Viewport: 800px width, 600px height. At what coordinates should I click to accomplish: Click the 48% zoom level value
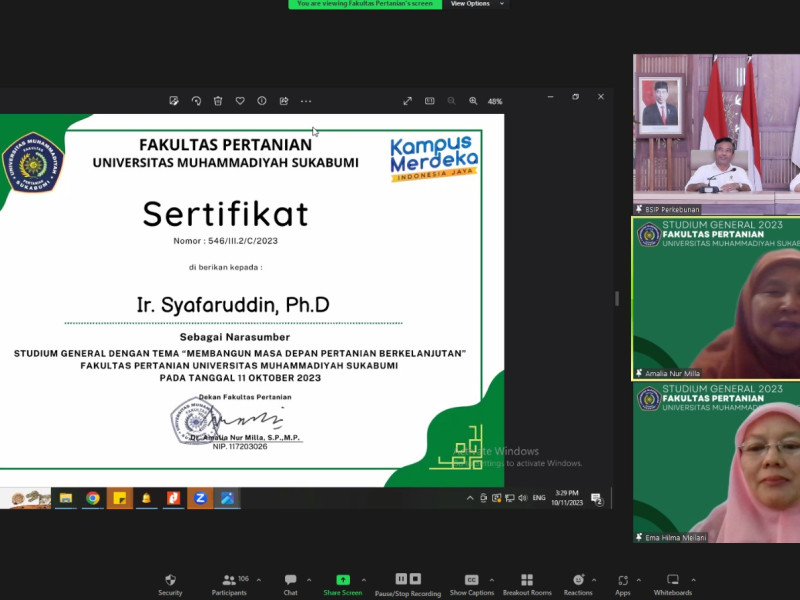click(495, 102)
